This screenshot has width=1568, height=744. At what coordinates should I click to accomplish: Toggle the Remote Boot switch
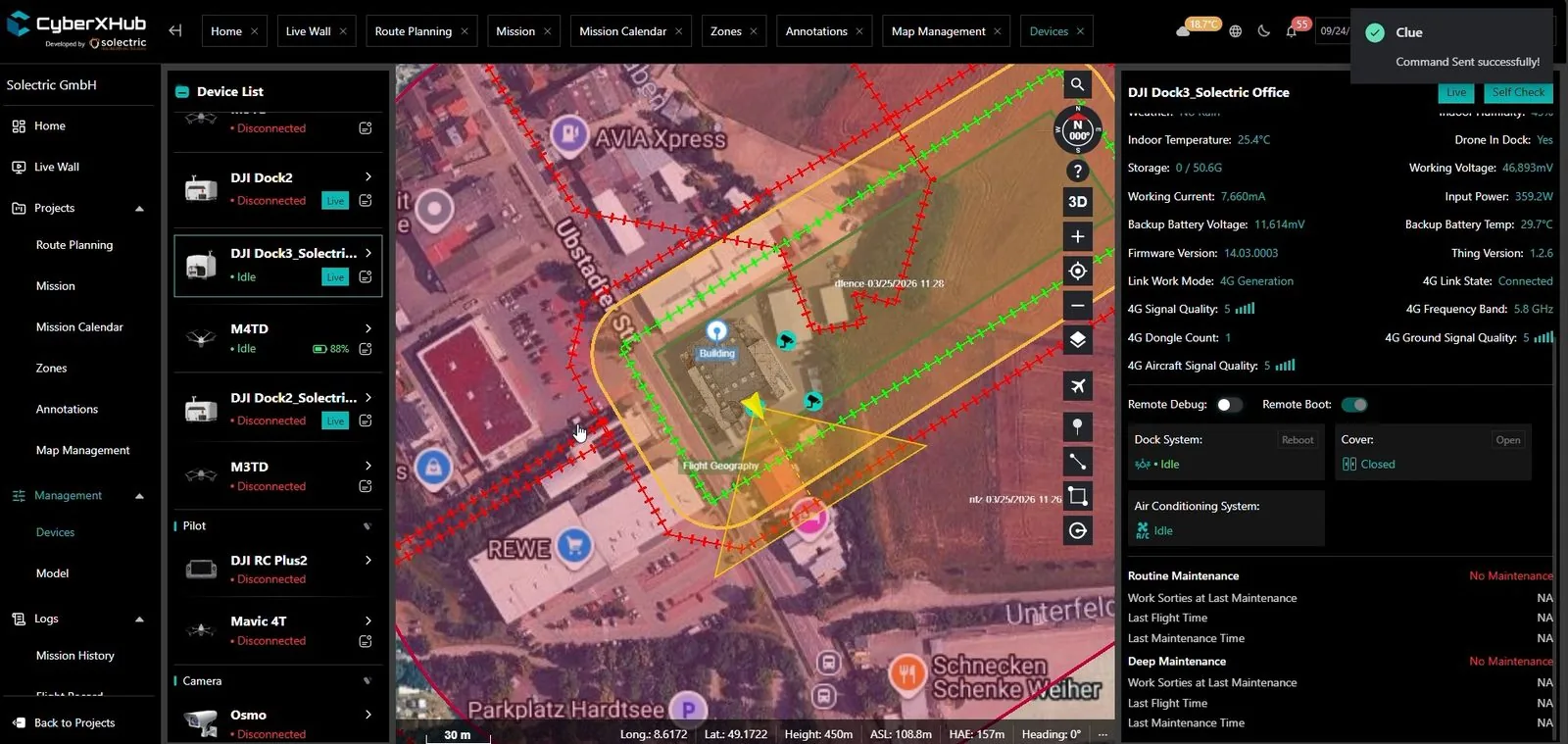(1354, 405)
